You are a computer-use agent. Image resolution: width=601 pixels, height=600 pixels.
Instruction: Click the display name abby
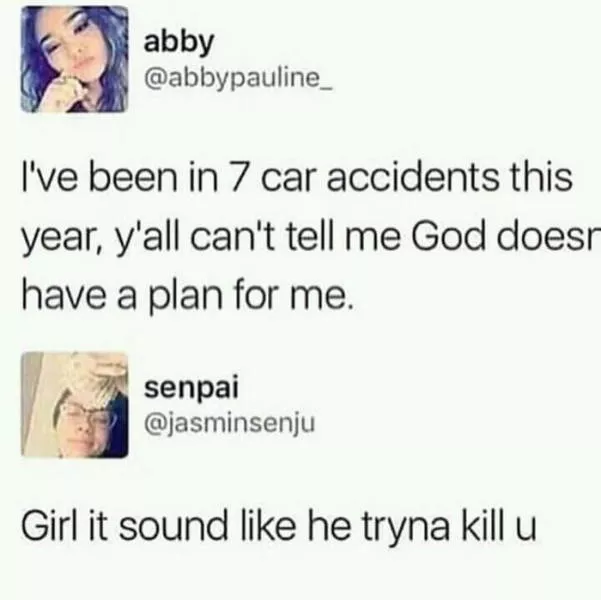(x=178, y=43)
